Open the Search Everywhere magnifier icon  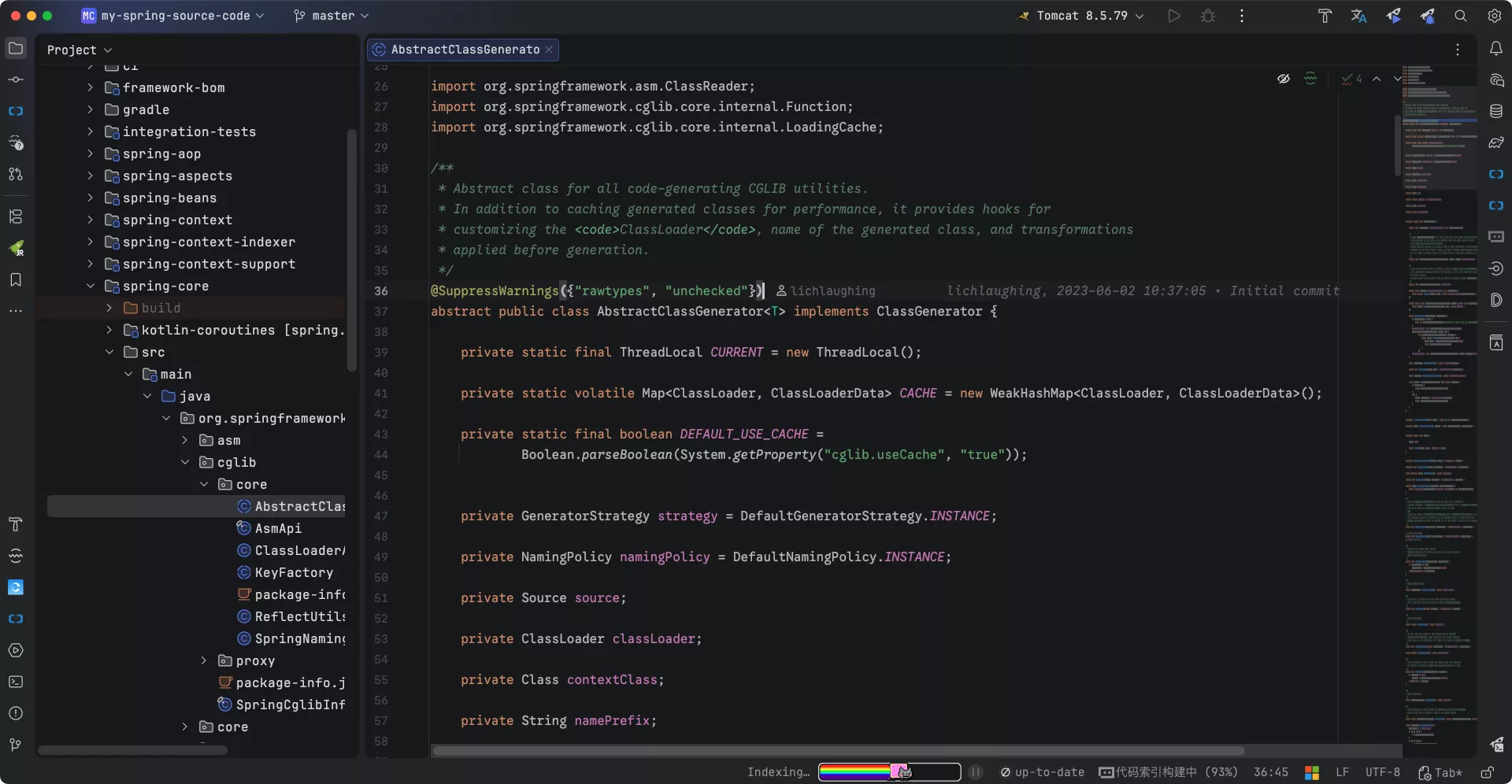1460,16
